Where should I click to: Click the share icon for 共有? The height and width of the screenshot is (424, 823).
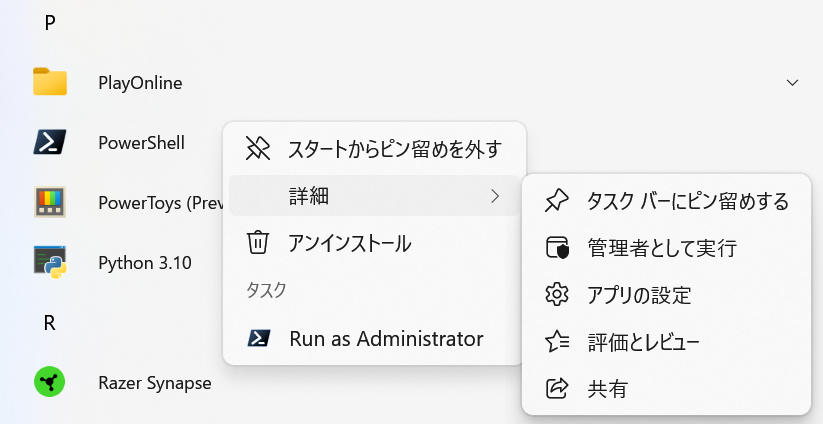(557, 389)
